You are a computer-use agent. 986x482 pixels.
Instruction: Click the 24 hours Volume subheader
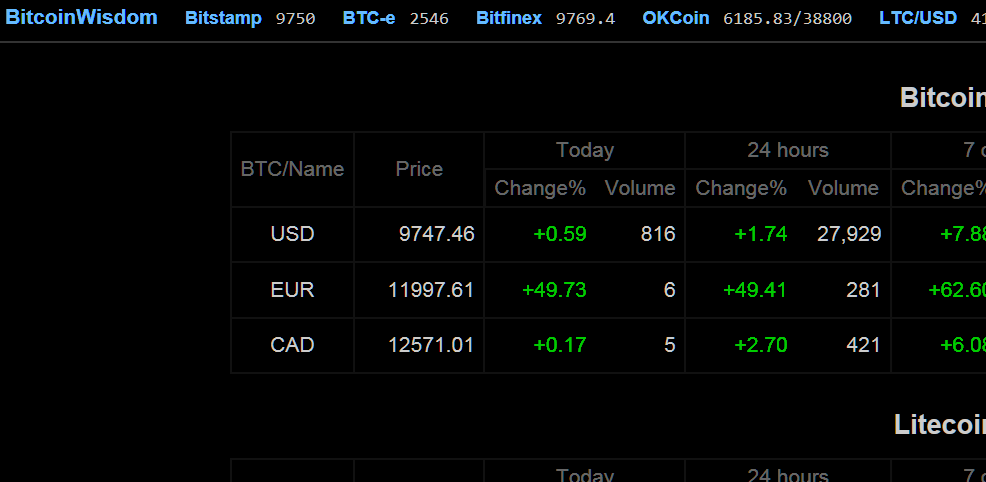pos(843,188)
